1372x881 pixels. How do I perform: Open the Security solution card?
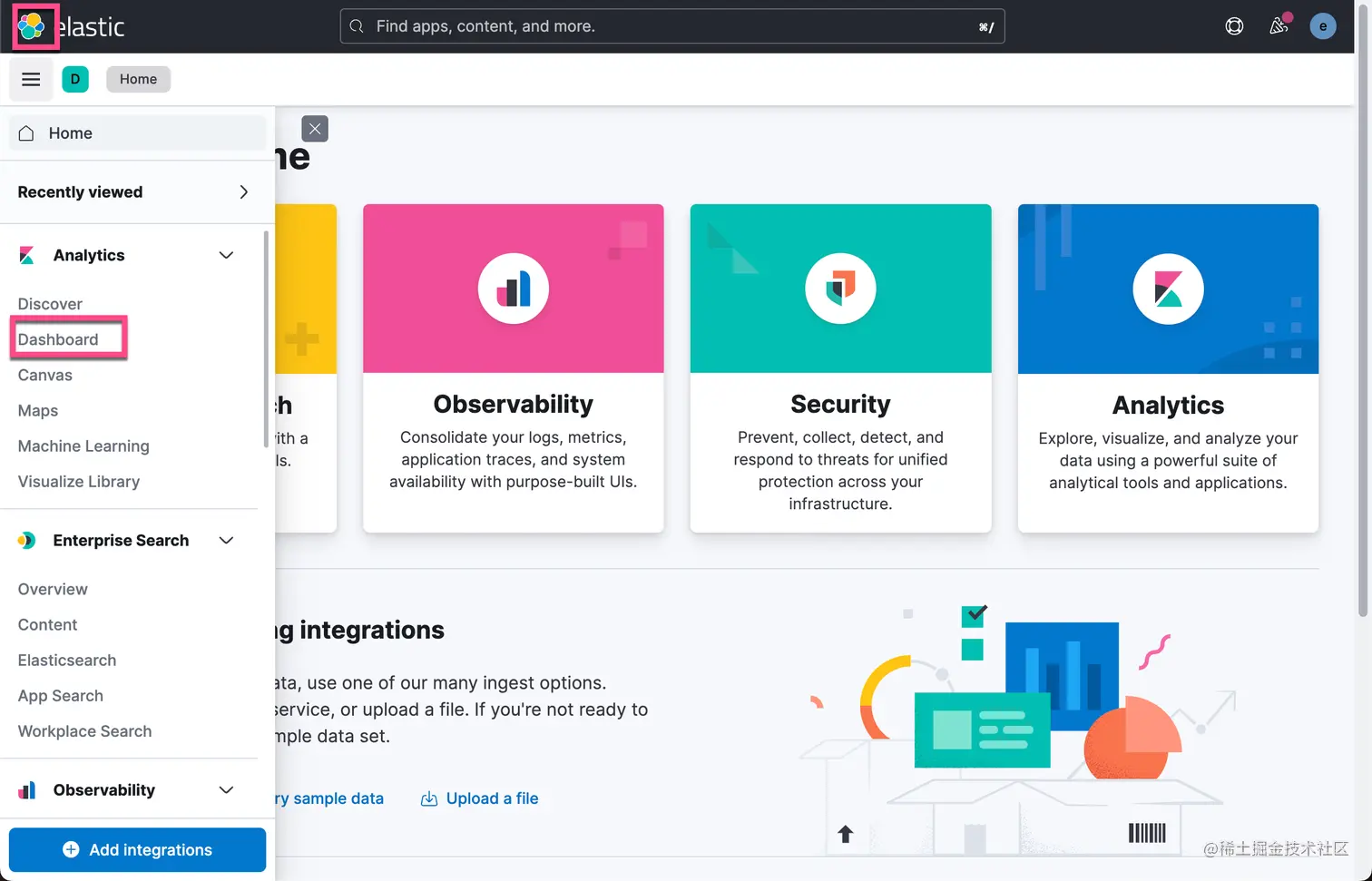[840, 368]
